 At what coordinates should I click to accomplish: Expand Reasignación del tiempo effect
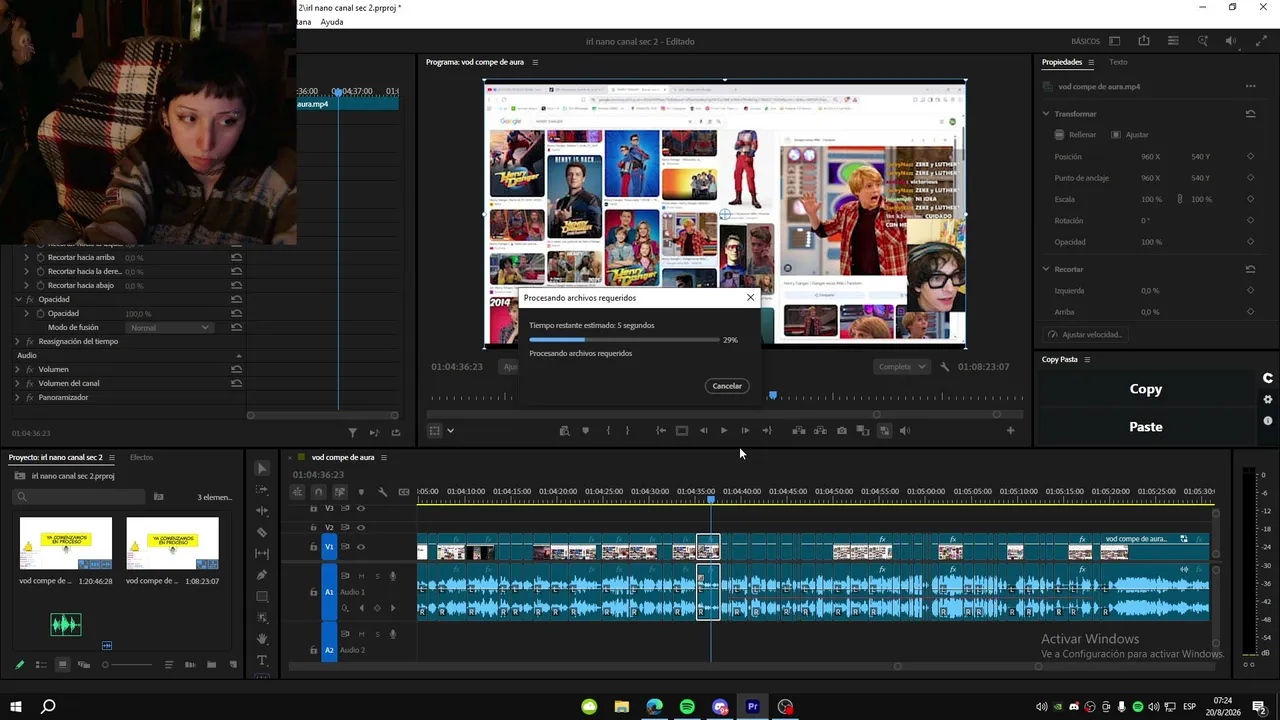(x=17, y=341)
